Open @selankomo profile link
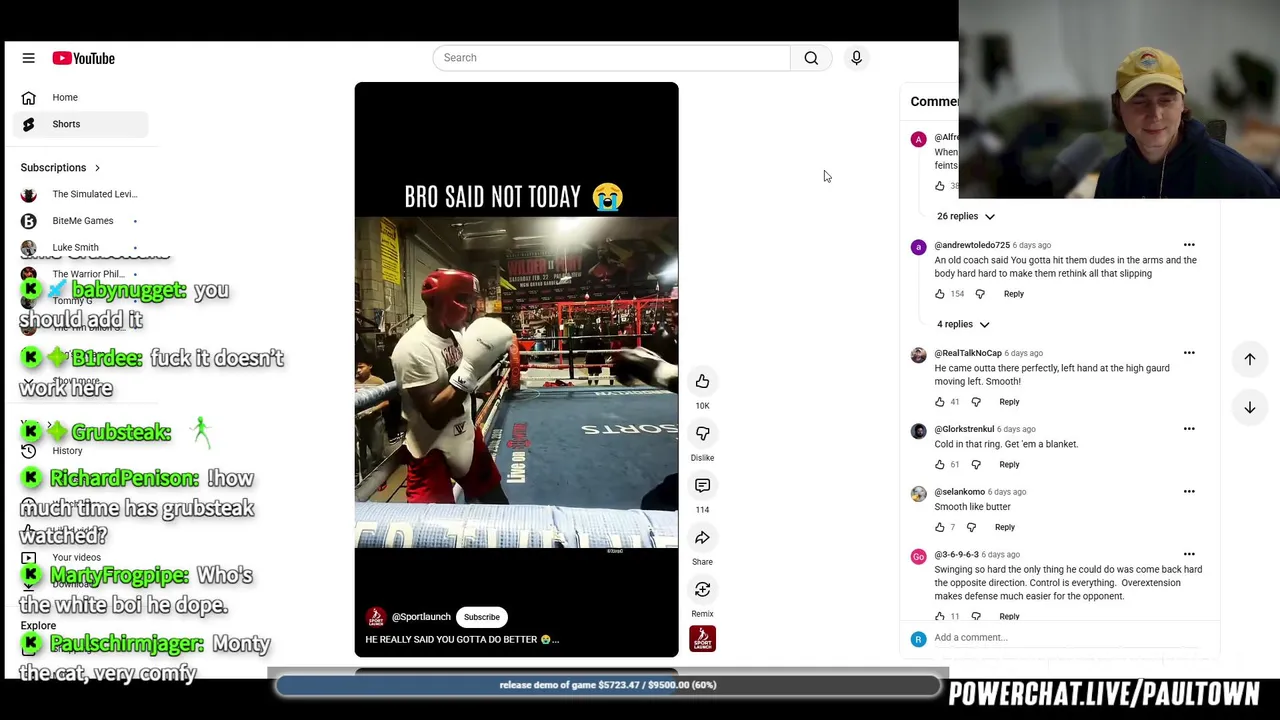The width and height of the screenshot is (1280, 720). tap(960, 492)
